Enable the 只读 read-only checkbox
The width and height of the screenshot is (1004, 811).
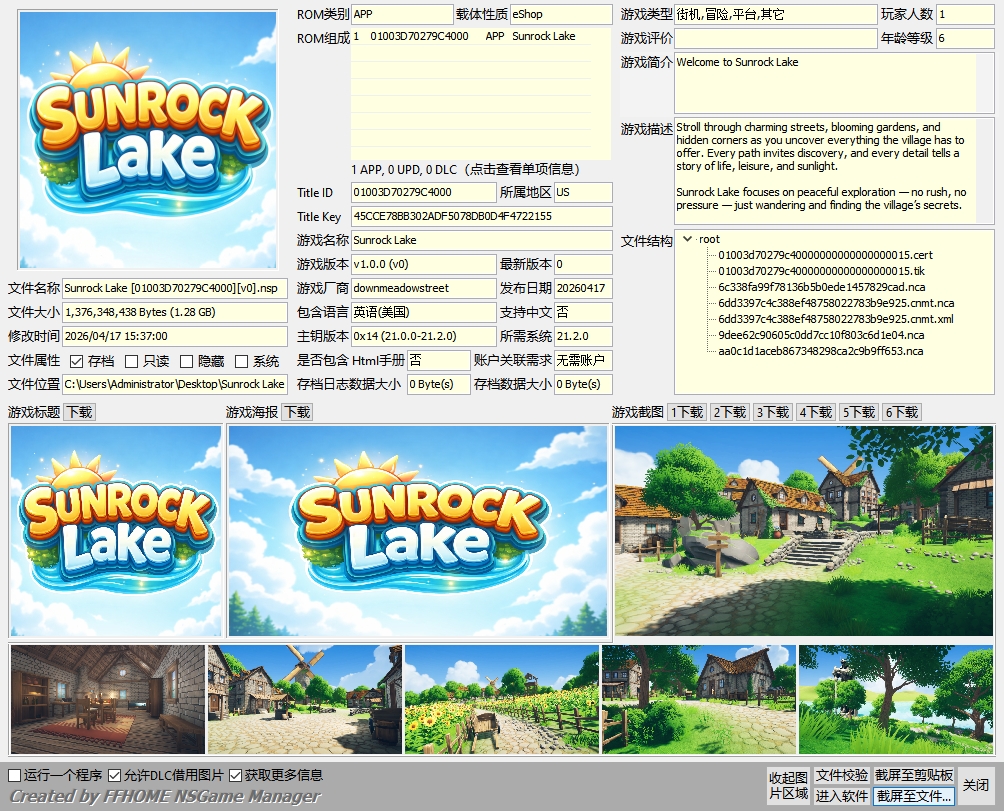(x=131, y=361)
